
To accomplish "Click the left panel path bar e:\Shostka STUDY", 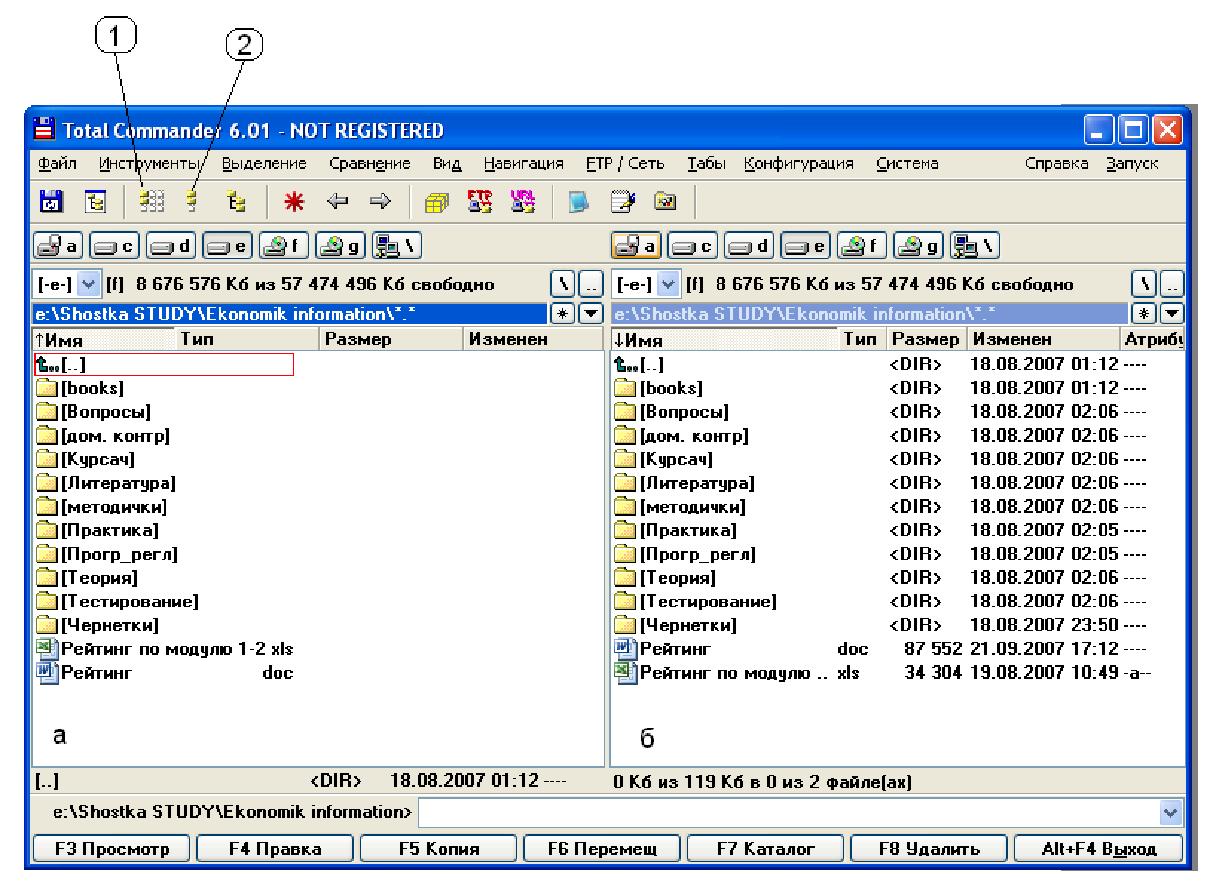I will tap(292, 314).
